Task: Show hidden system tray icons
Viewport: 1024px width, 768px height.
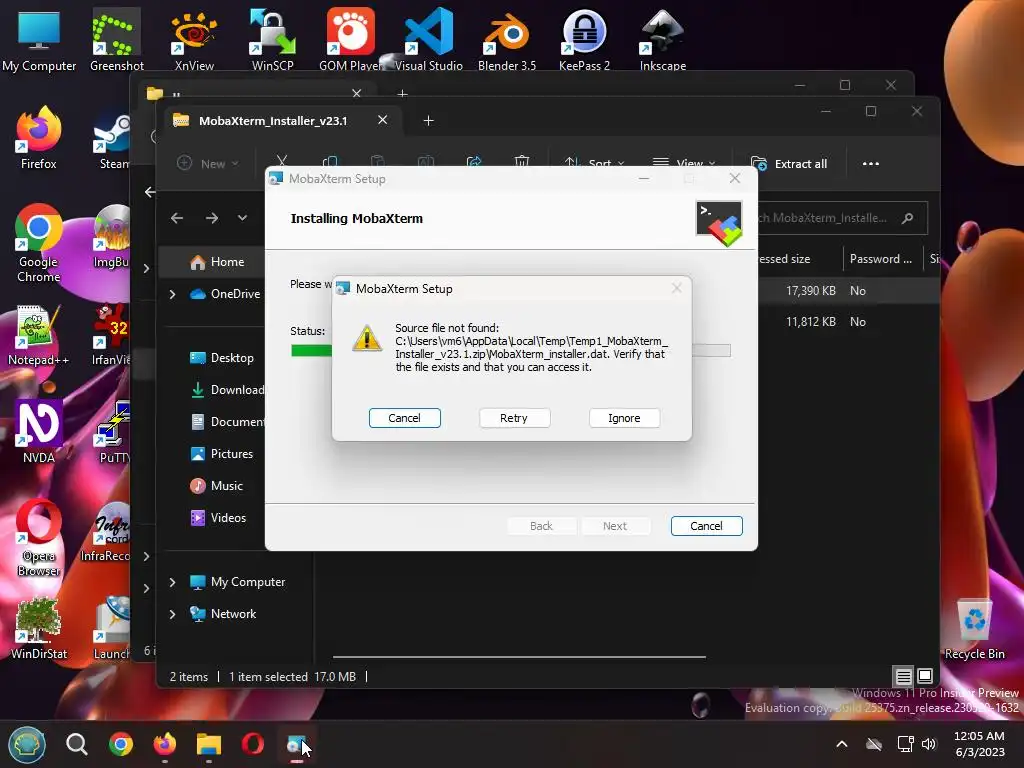Action: (x=842, y=744)
